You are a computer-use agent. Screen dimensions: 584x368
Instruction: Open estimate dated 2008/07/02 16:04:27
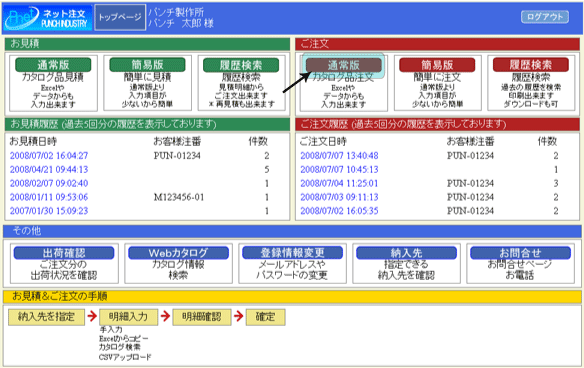[x=49, y=156]
